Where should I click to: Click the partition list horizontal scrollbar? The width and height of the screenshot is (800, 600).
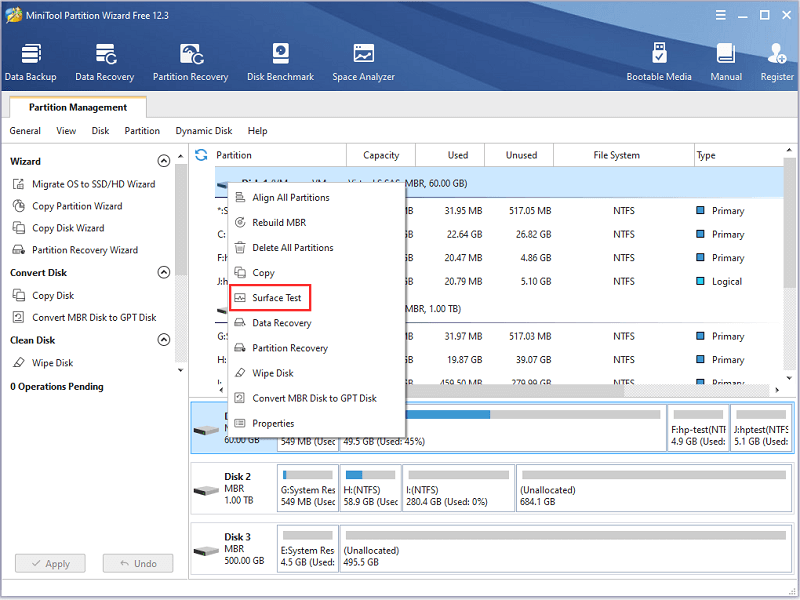coord(513,390)
